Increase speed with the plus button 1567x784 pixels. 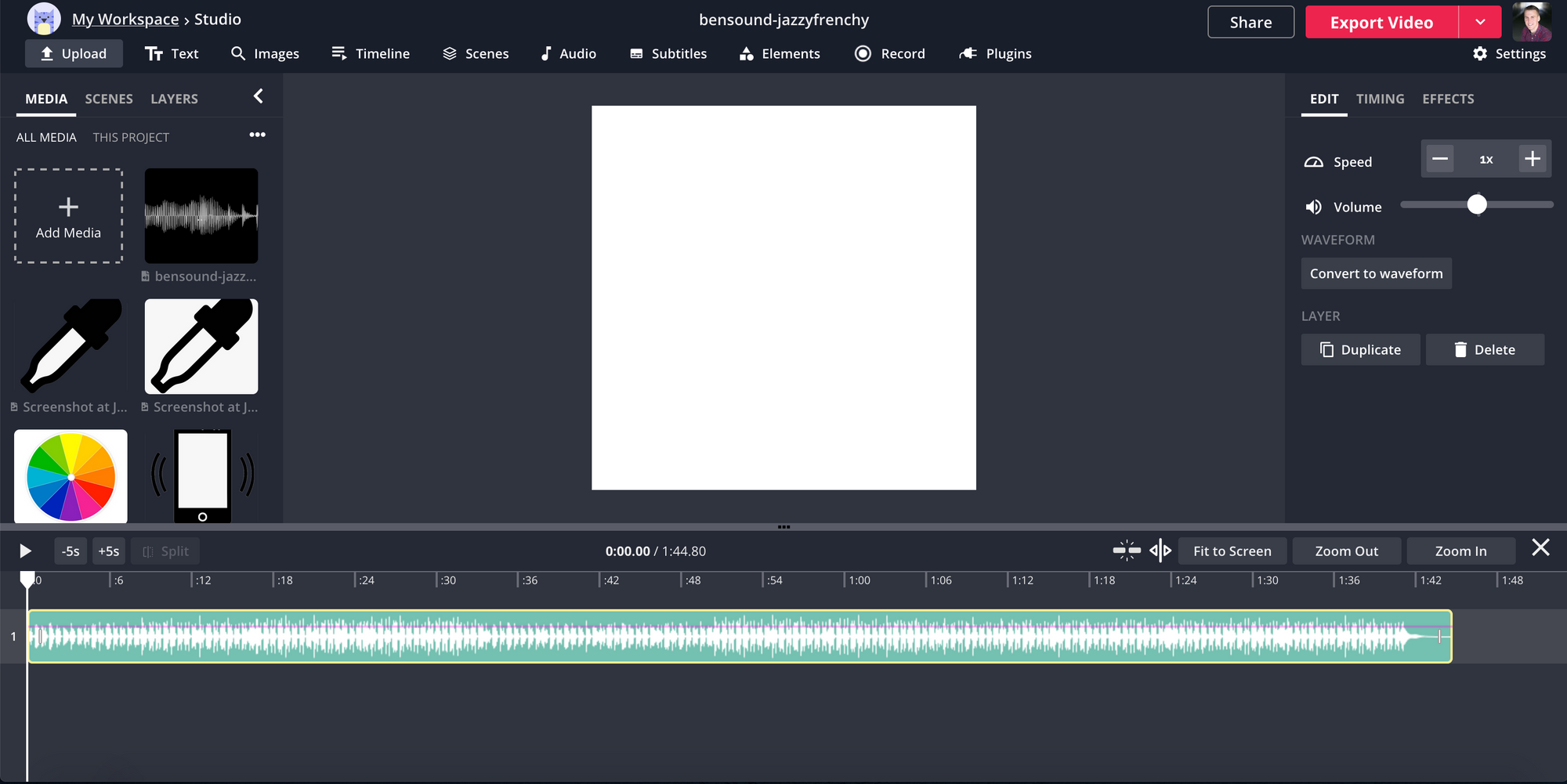tap(1533, 159)
